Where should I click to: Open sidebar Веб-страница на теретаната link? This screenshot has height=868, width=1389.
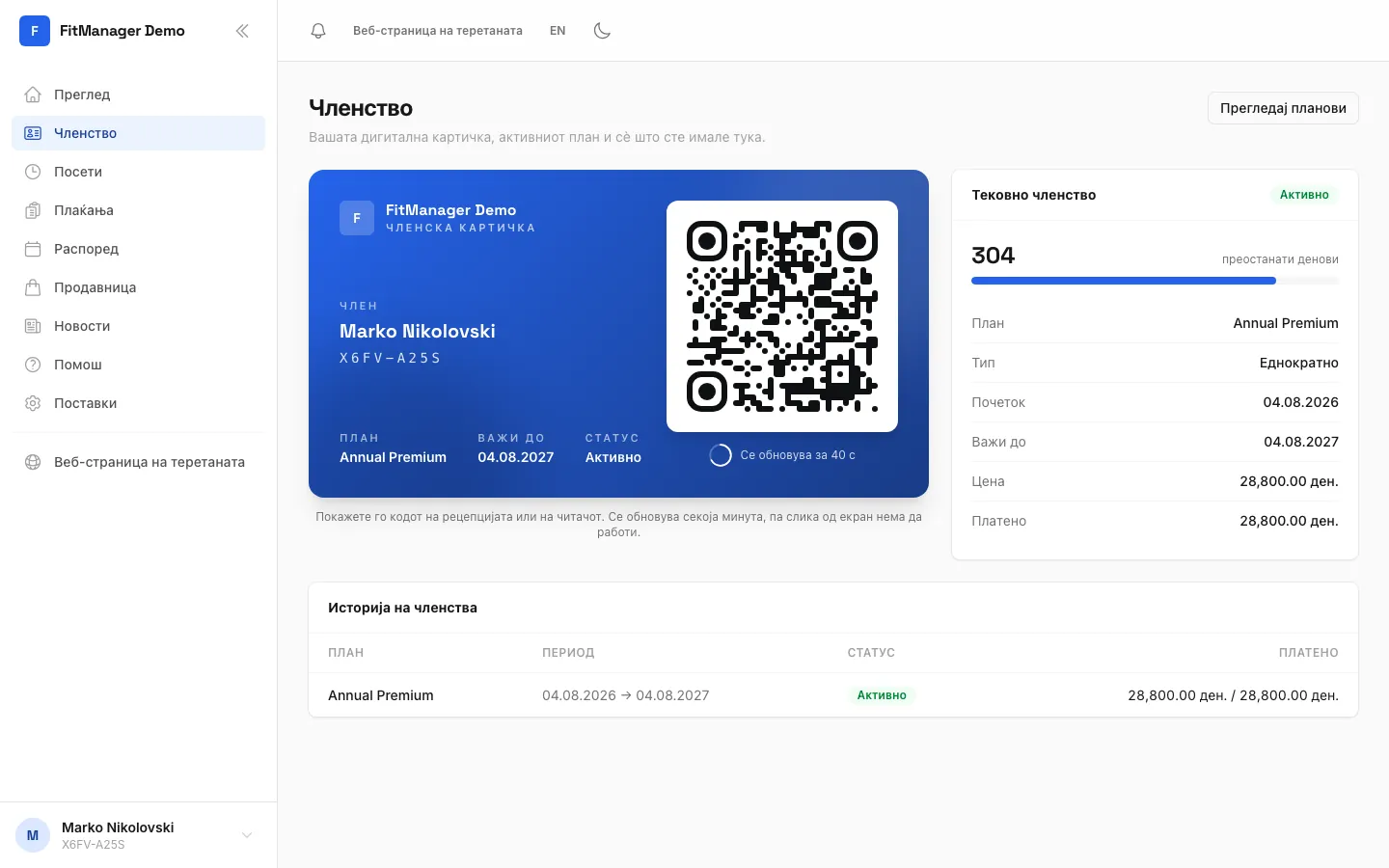138,462
